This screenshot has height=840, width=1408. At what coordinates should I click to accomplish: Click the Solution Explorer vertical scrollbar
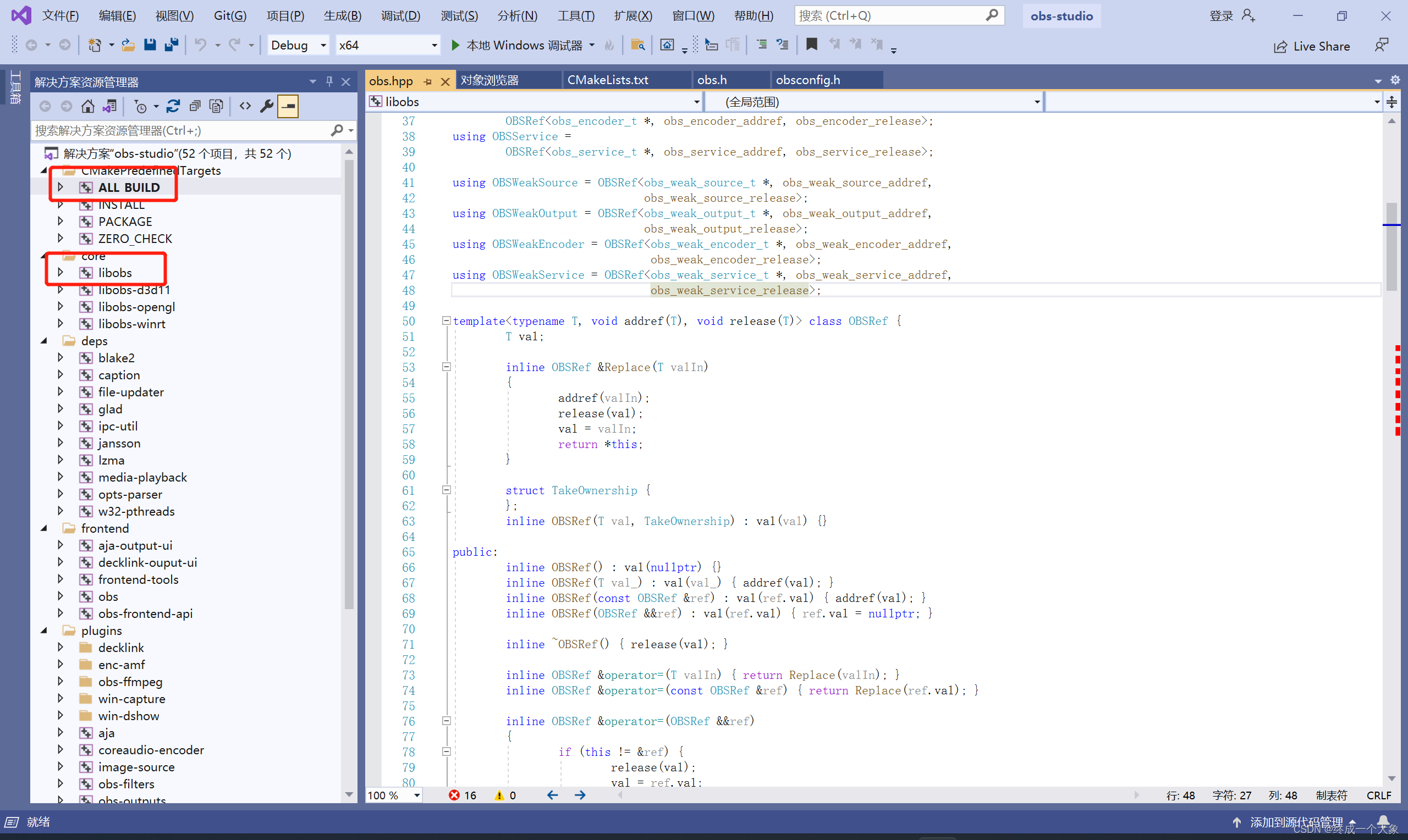click(x=349, y=385)
